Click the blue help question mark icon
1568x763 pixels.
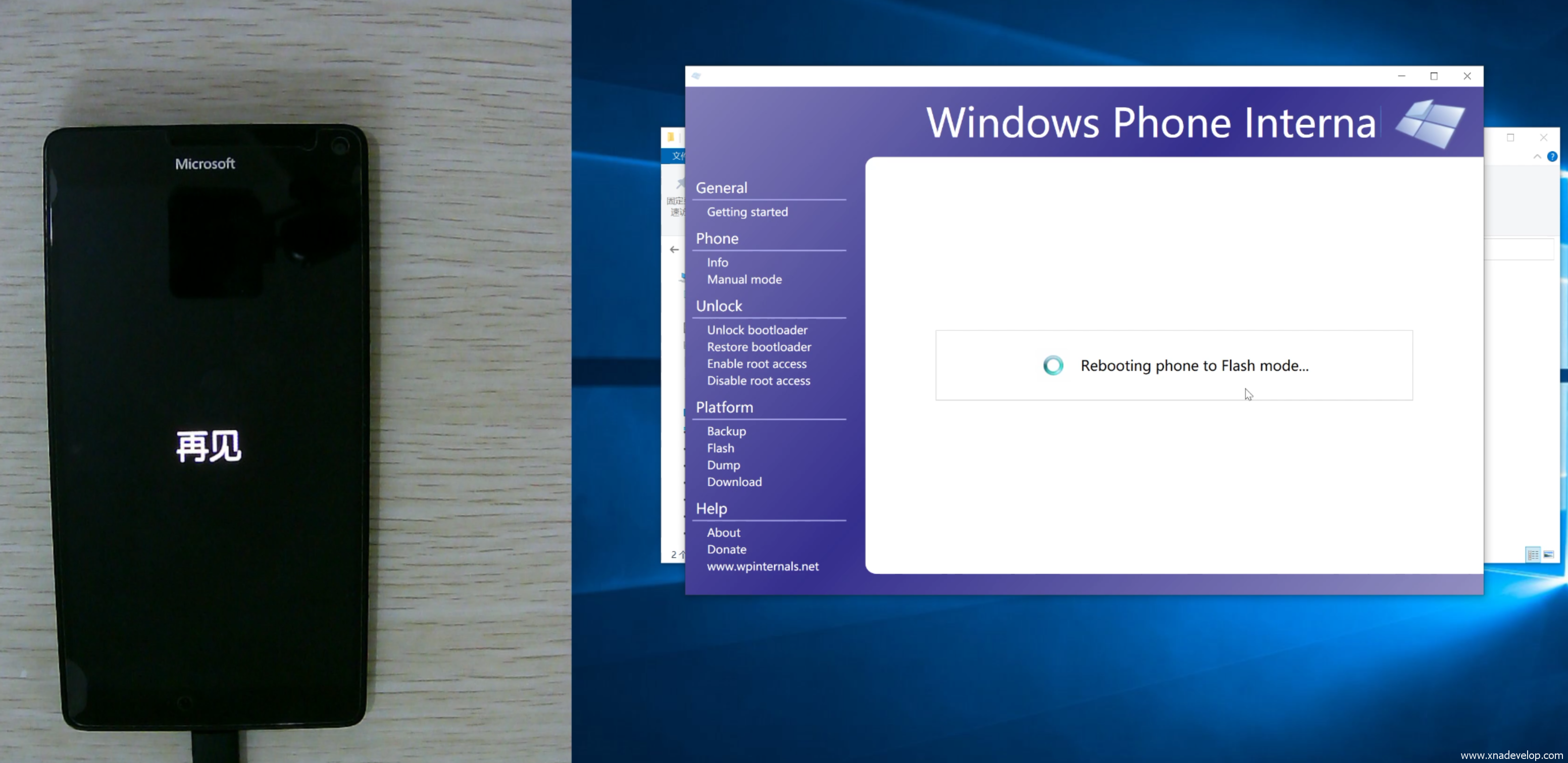[x=1551, y=157]
